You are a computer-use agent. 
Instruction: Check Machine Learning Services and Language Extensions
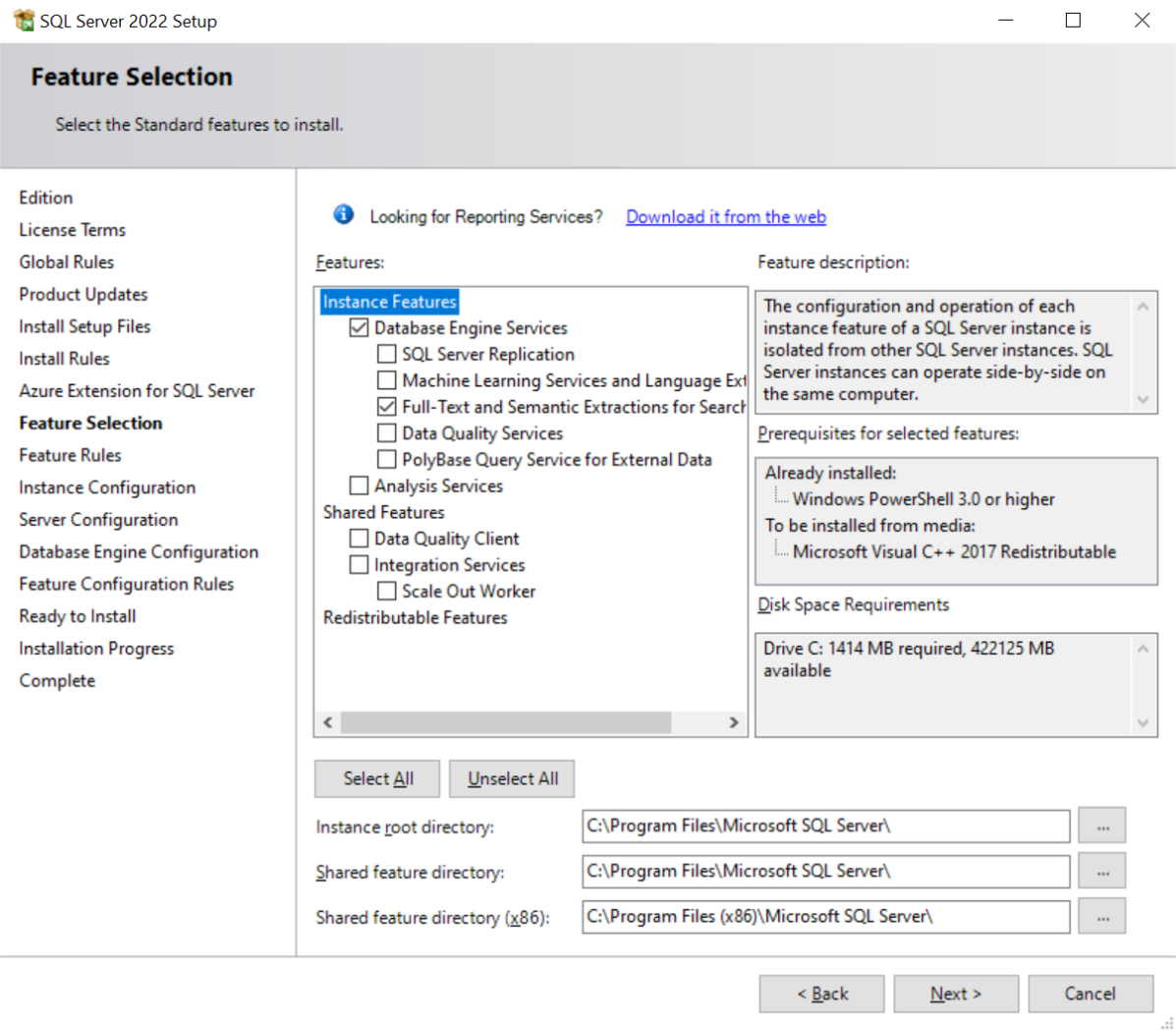click(x=386, y=380)
